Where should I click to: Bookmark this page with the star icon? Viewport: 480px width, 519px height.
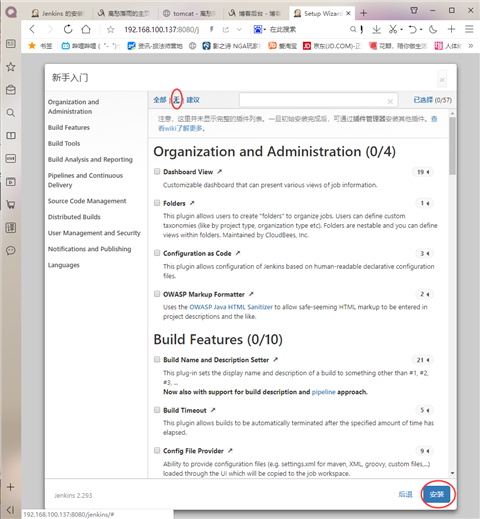111,30
